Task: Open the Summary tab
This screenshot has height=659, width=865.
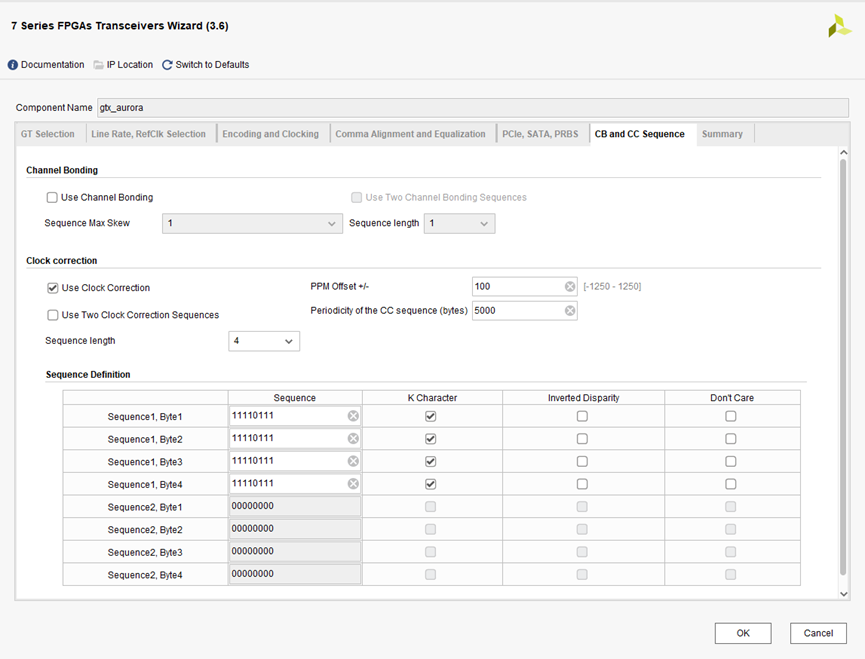Action: 722,134
